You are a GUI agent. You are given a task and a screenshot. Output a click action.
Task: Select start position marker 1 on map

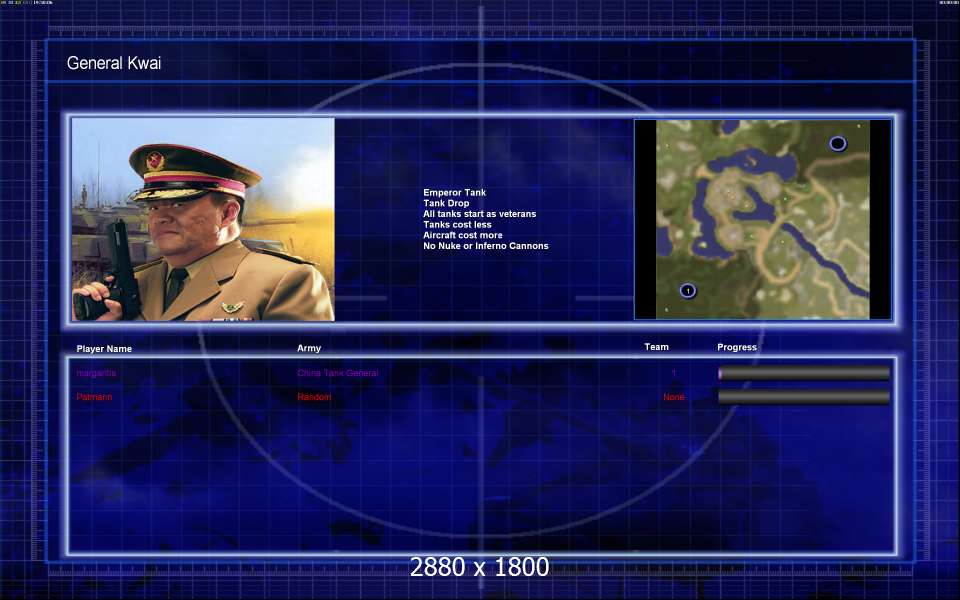[x=688, y=291]
